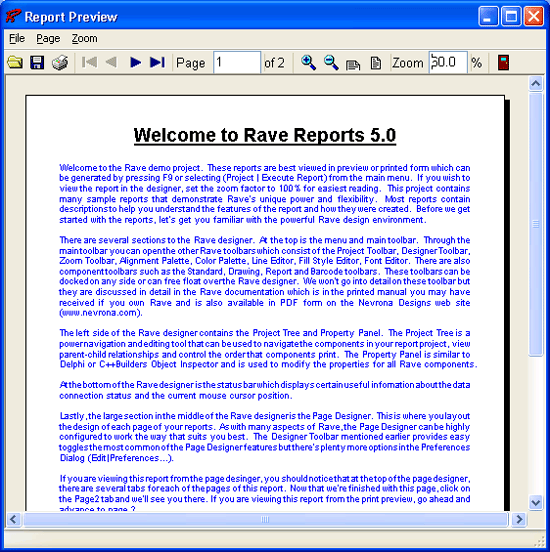The image size is (550, 552).
Task: Open the File menu
Action: click(17, 38)
